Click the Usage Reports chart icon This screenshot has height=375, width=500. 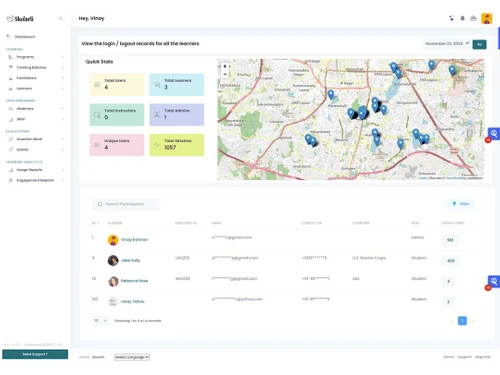tap(11, 170)
